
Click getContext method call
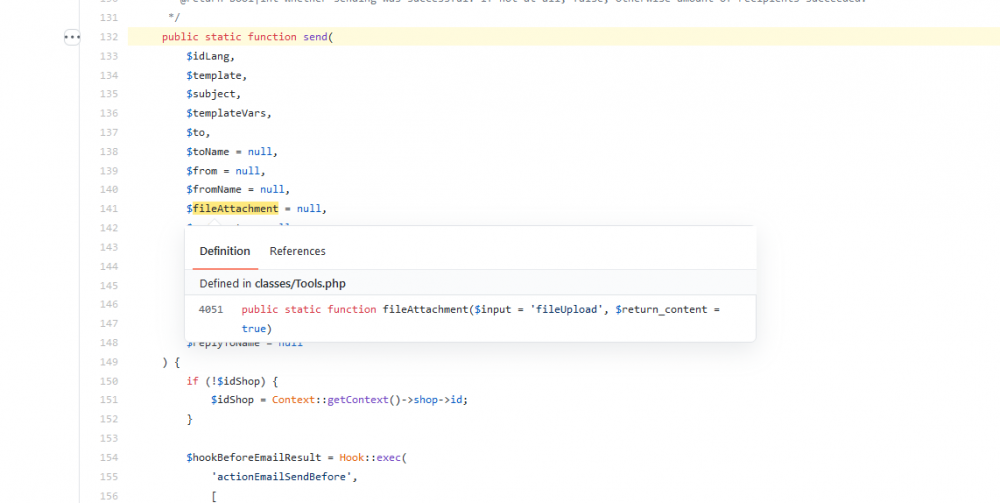[358, 400]
